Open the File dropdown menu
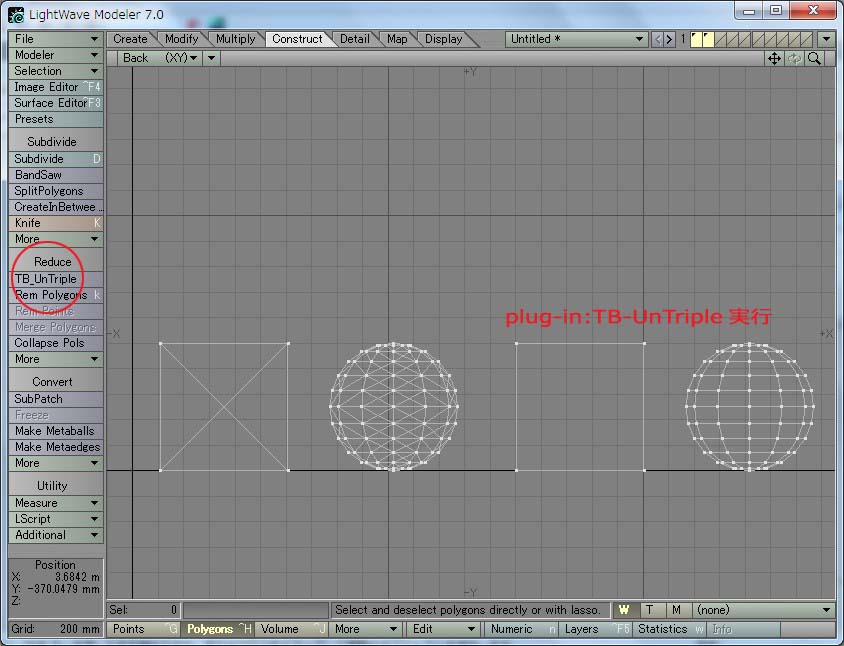The height and width of the screenshot is (646, 844). click(56, 39)
